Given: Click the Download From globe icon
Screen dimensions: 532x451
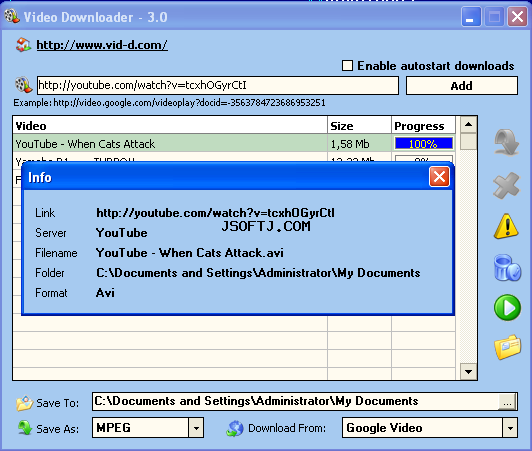Looking at the screenshot, I should point(235,428).
